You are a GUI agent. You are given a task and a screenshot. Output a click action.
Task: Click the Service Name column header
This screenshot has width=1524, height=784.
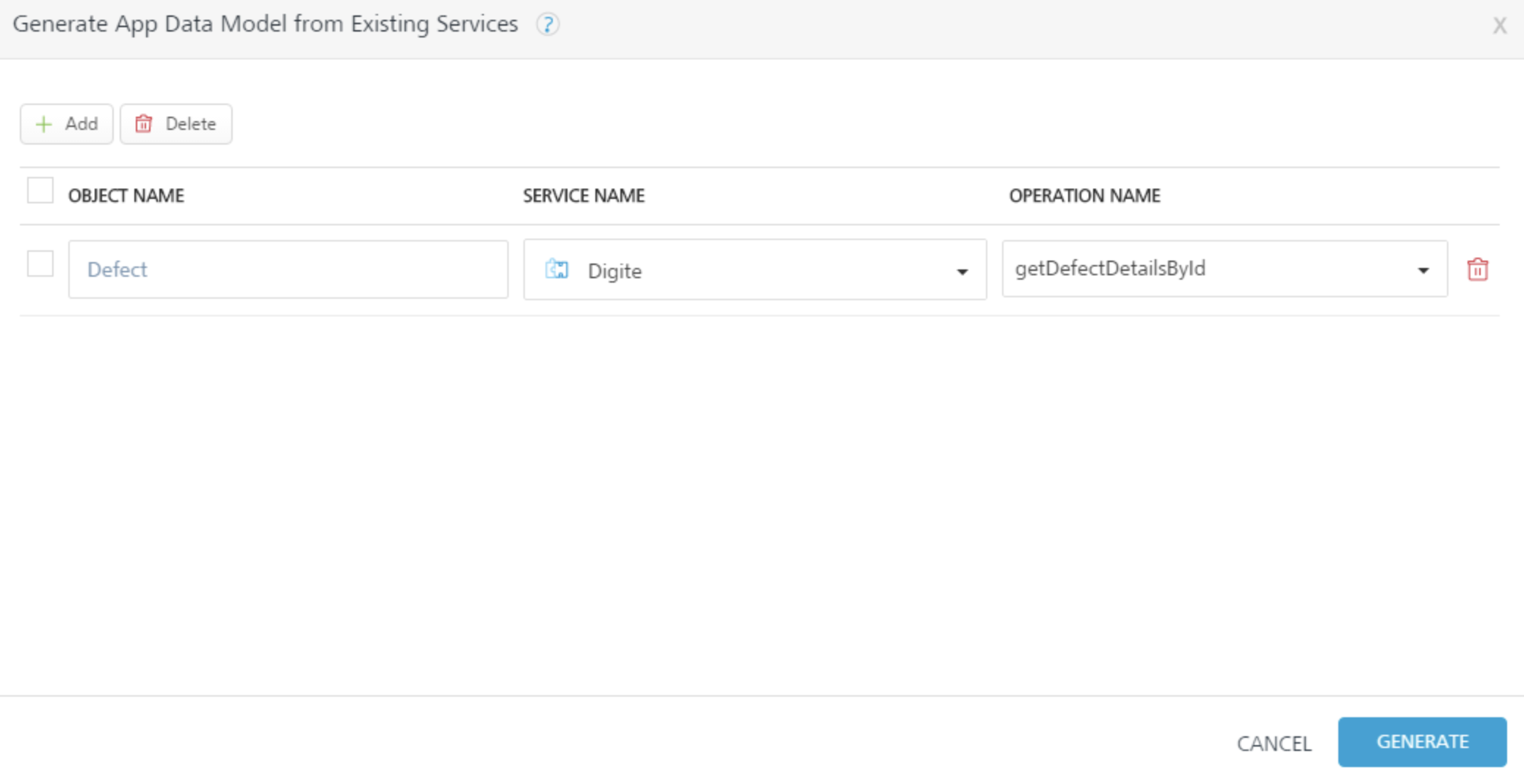(584, 196)
